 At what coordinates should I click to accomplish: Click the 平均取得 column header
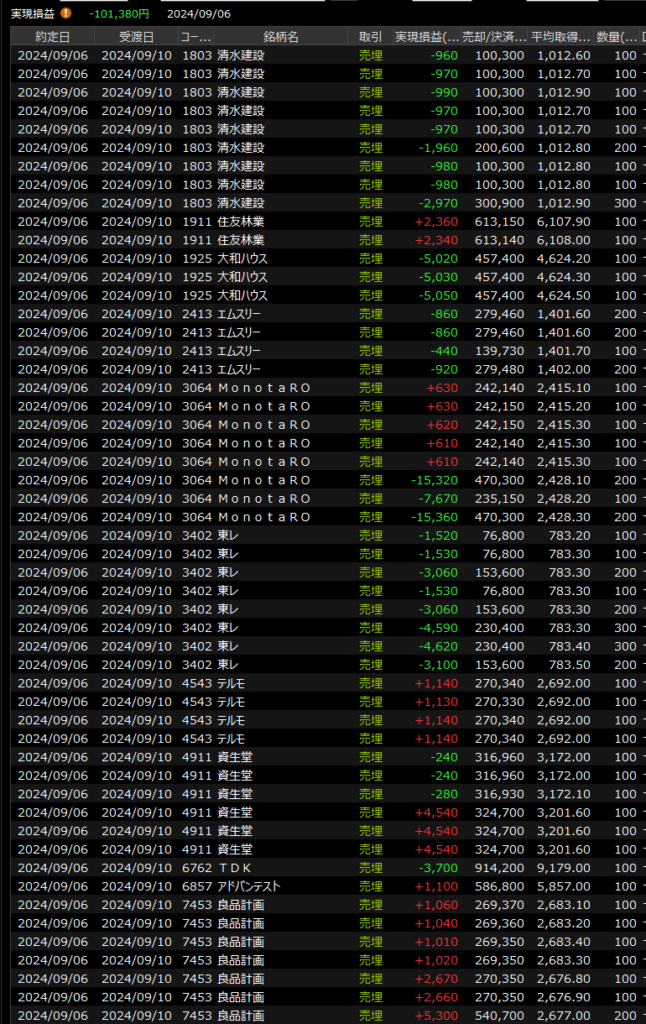560,37
